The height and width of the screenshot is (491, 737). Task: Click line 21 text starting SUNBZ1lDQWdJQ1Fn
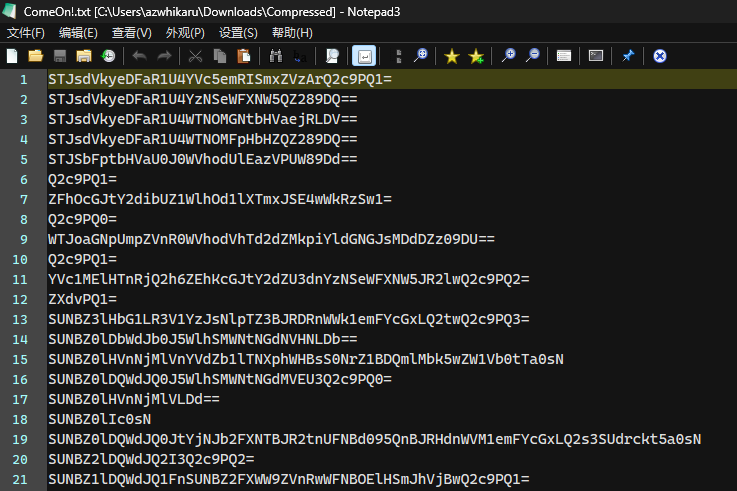click(x=289, y=479)
